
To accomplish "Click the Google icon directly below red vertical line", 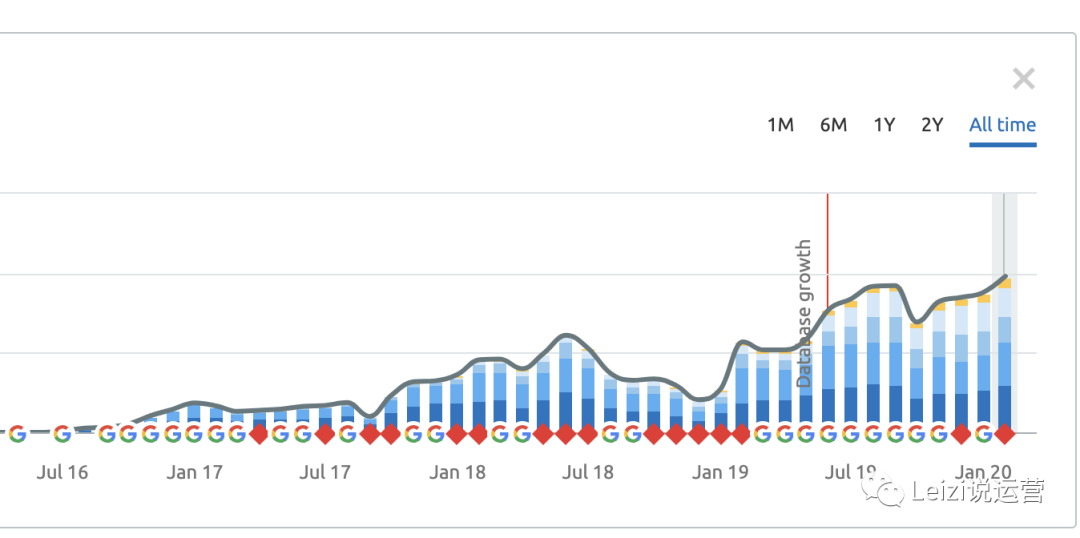I will pyautogui.click(x=828, y=434).
